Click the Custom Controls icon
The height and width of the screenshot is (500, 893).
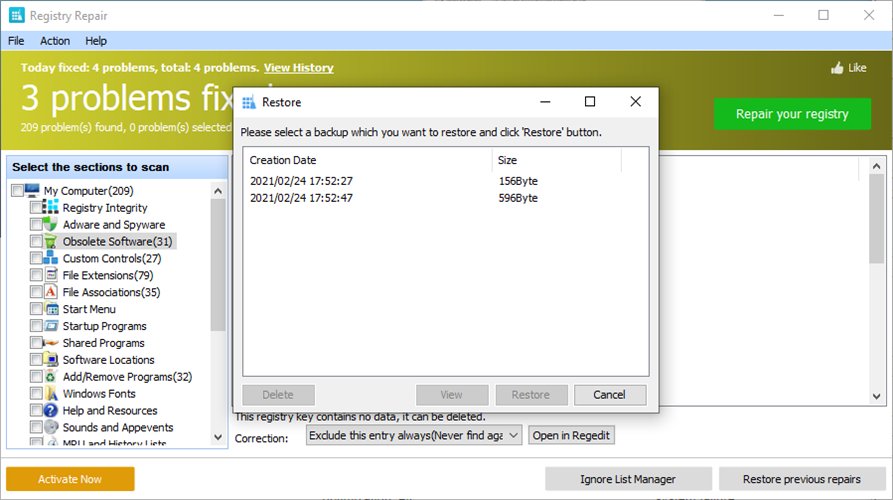pyautogui.click(x=51, y=258)
